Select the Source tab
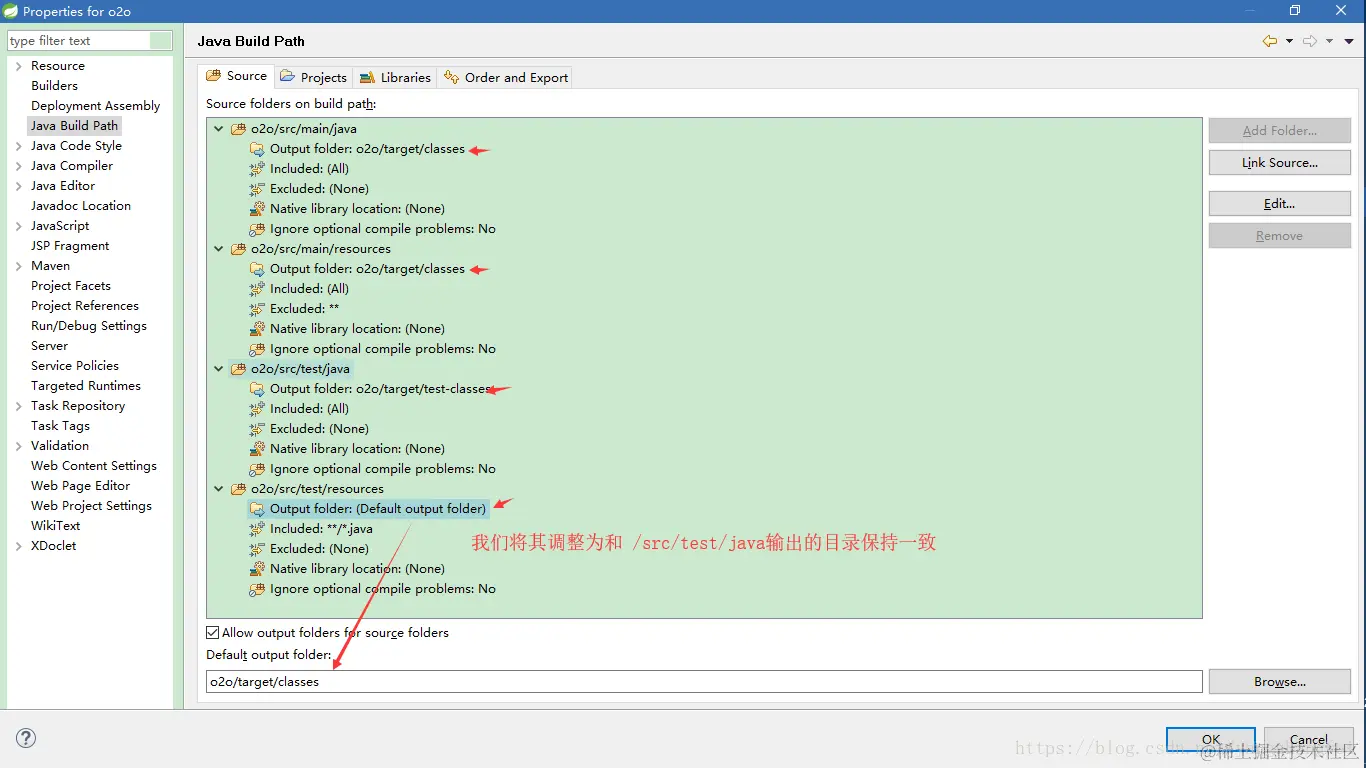 (x=236, y=76)
